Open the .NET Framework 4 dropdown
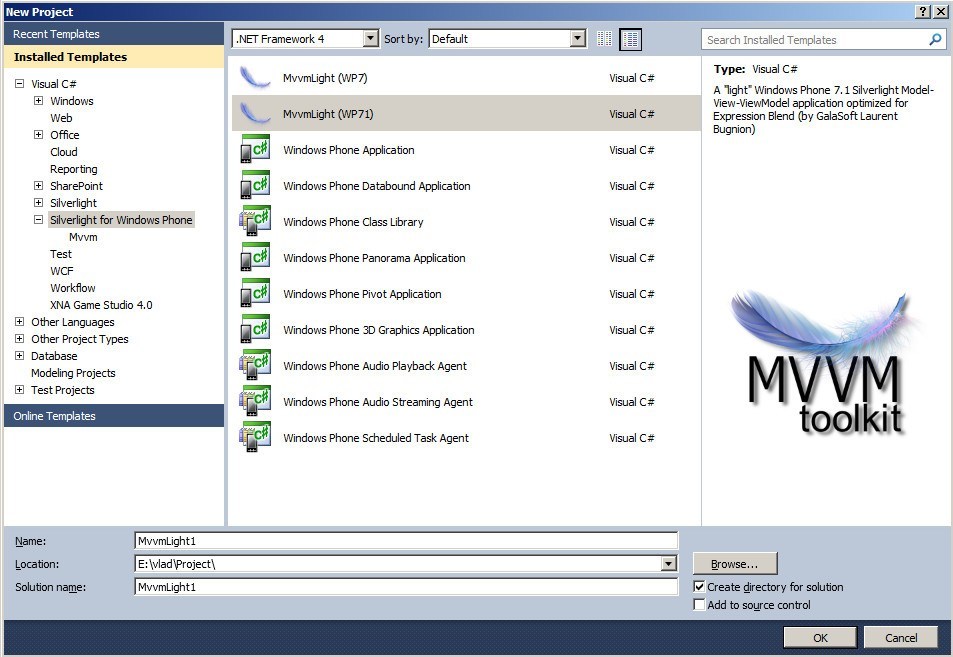 coord(370,39)
